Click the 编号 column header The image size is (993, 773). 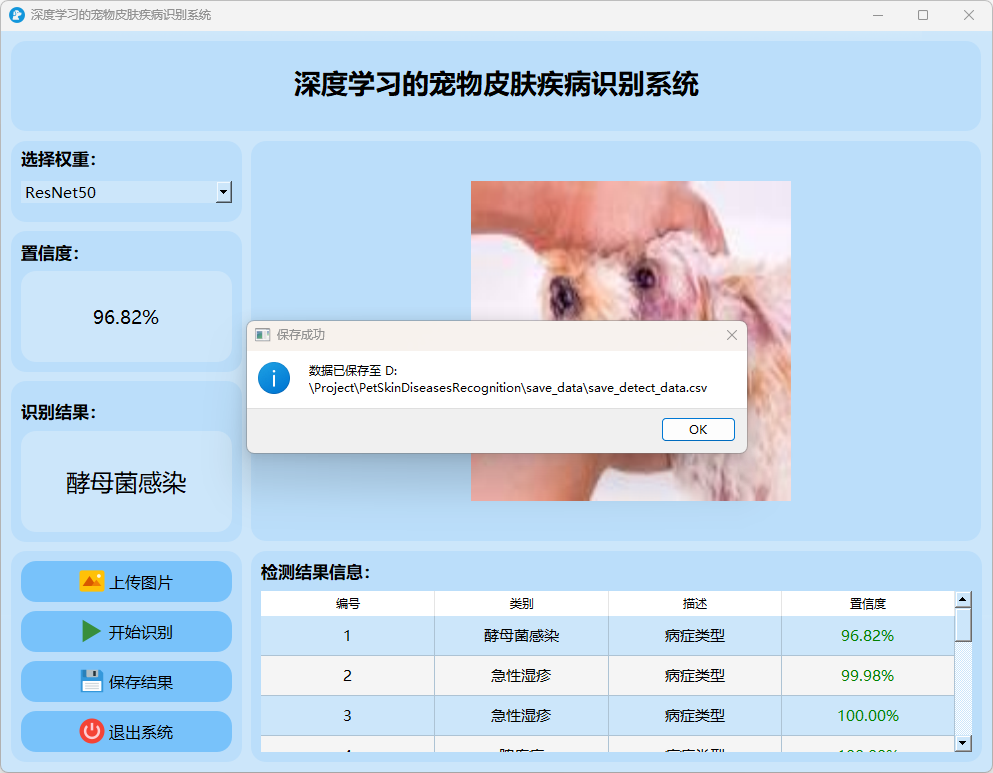coord(348,604)
